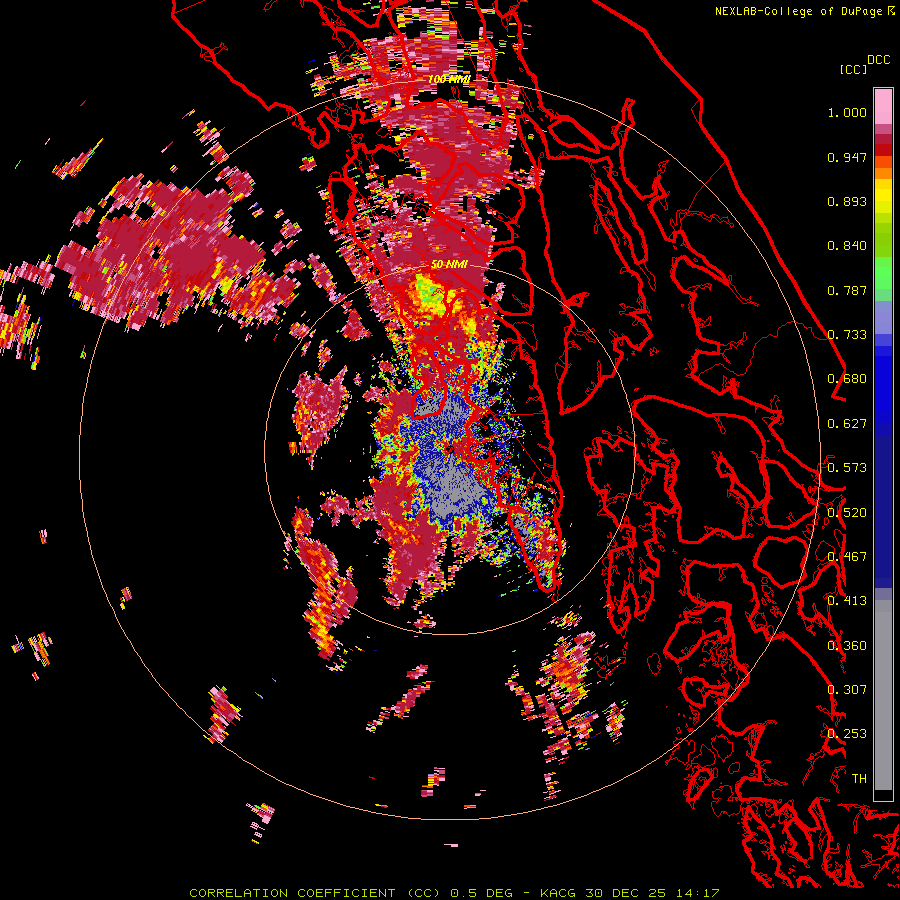Screen dimensions: 900x900
Task: Click the 0.467 scale value
Action: point(847,557)
